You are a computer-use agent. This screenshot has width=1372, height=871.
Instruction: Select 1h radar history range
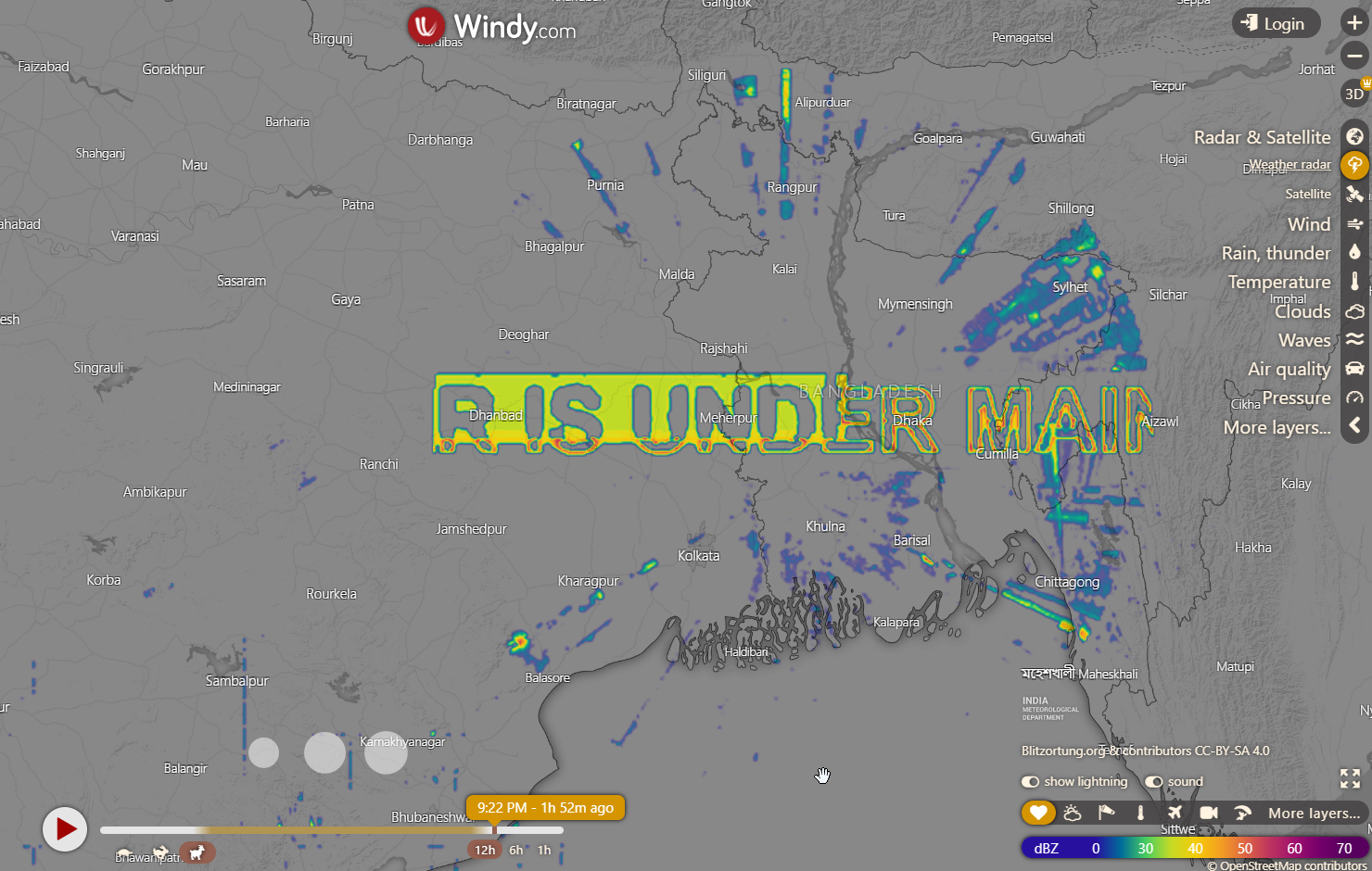(x=544, y=850)
